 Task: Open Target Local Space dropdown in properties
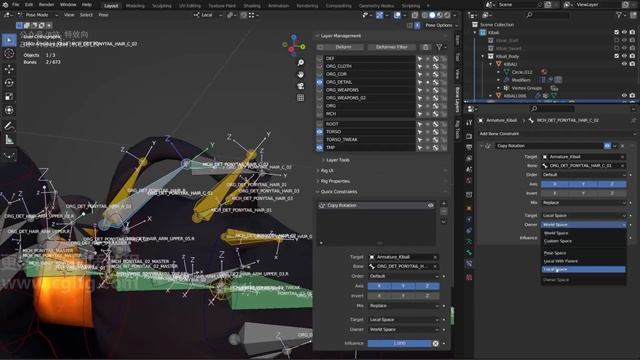pos(584,216)
